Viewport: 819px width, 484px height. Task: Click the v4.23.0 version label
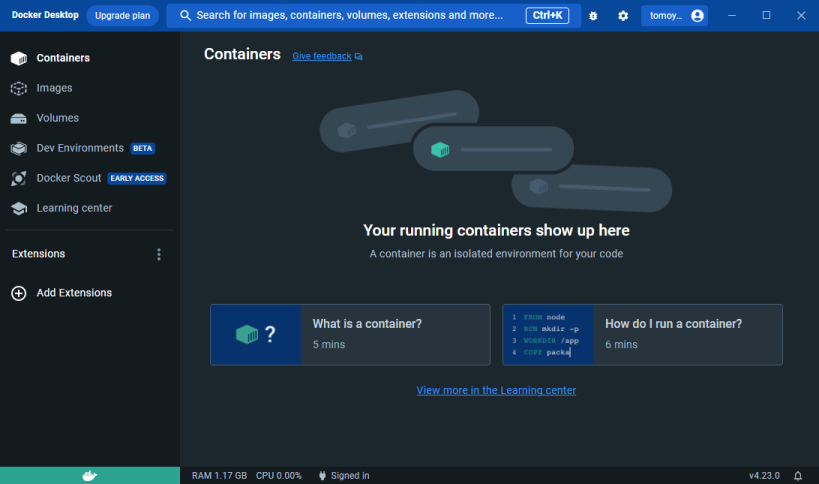click(x=764, y=476)
